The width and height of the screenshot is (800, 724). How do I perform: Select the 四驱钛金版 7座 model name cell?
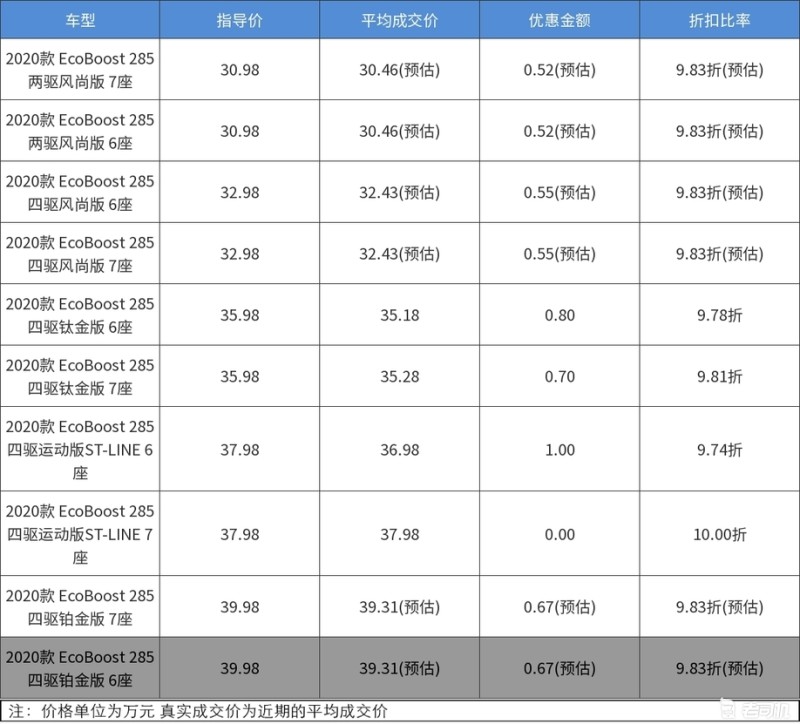80,377
